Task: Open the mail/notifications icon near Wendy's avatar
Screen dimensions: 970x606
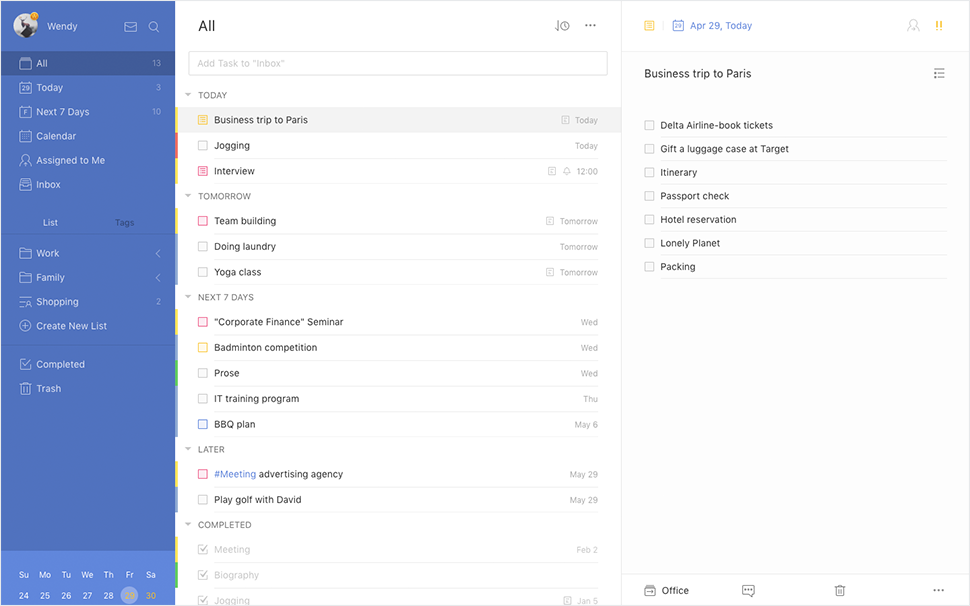Action: (x=130, y=26)
